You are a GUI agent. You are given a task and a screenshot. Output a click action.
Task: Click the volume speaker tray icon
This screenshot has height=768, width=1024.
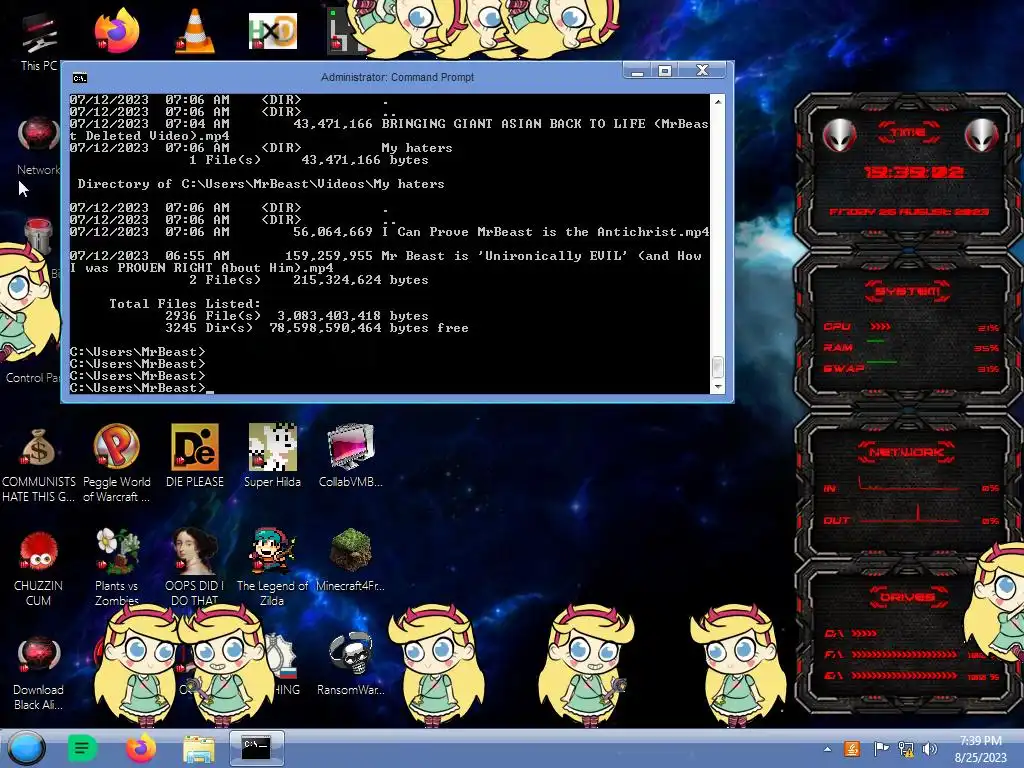(x=929, y=749)
